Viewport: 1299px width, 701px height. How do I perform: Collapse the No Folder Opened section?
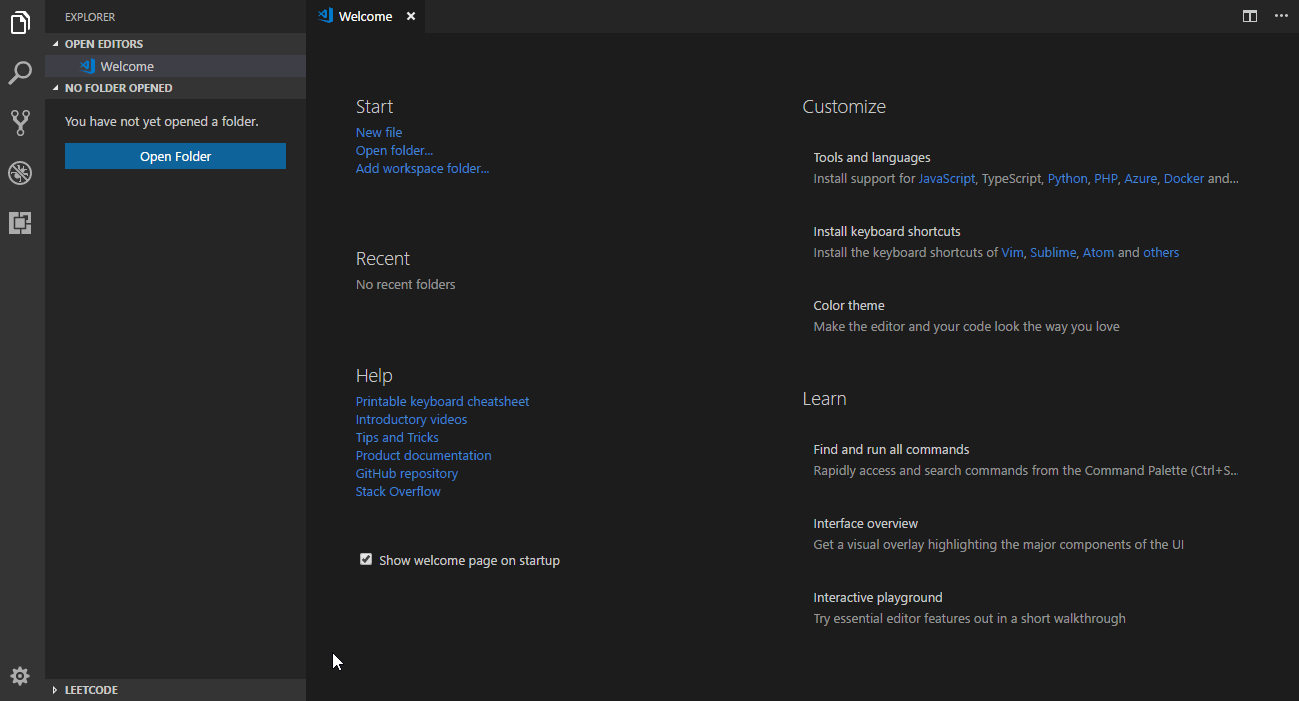[118, 88]
